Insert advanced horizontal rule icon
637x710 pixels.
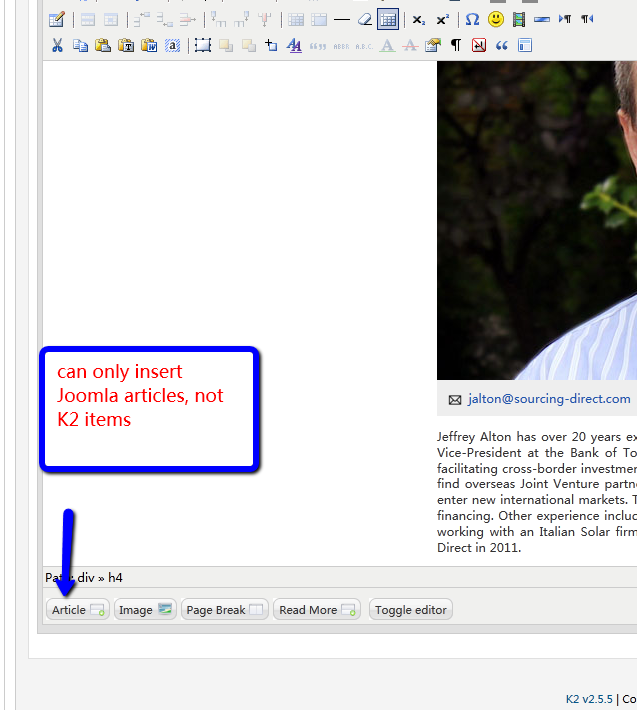[x=542, y=19]
